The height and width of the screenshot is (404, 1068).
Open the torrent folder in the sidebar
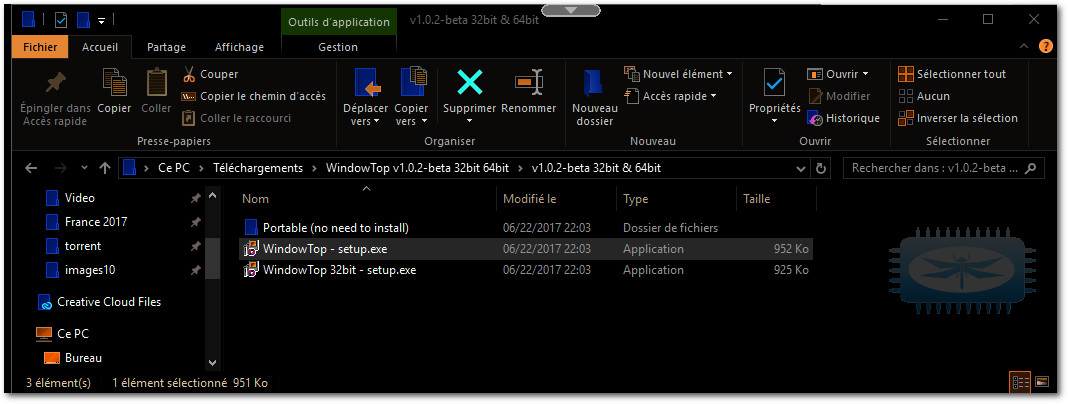click(82, 245)
